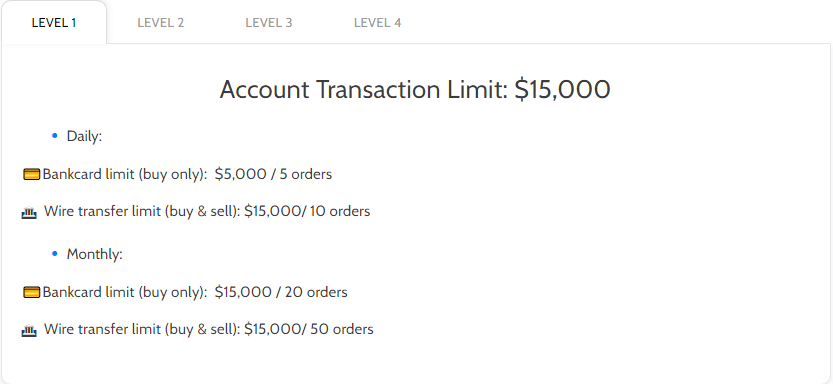This screenshot has width=833, height=384.
Task: Click the monthly bankcard credit card icon
Action: (x=32, y=292)
